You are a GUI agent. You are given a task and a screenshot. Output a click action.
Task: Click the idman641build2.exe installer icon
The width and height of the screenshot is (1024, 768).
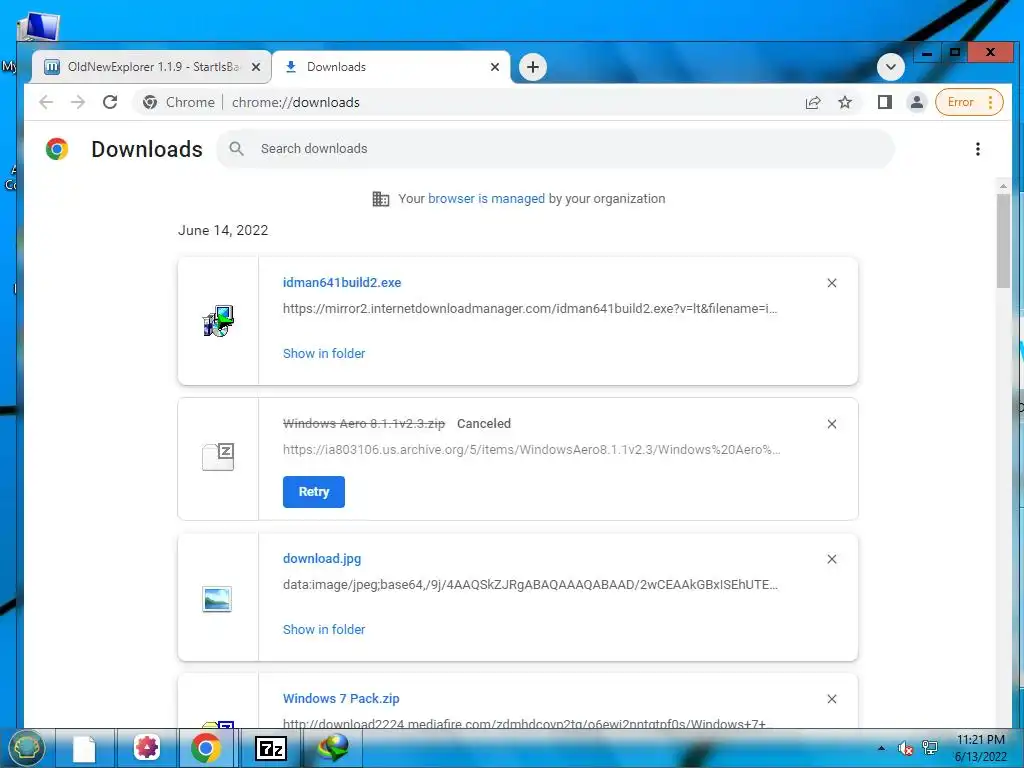(x=218, y=321)
